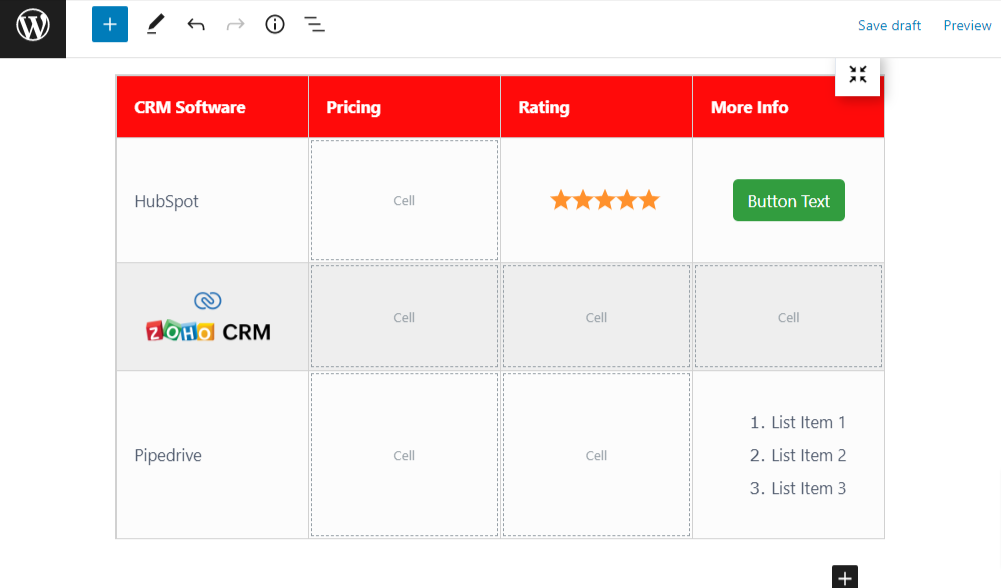This screenshot has width=1001, height=588.
Task: Select the CRM Software header cell
Action: [x=212, y=107]
